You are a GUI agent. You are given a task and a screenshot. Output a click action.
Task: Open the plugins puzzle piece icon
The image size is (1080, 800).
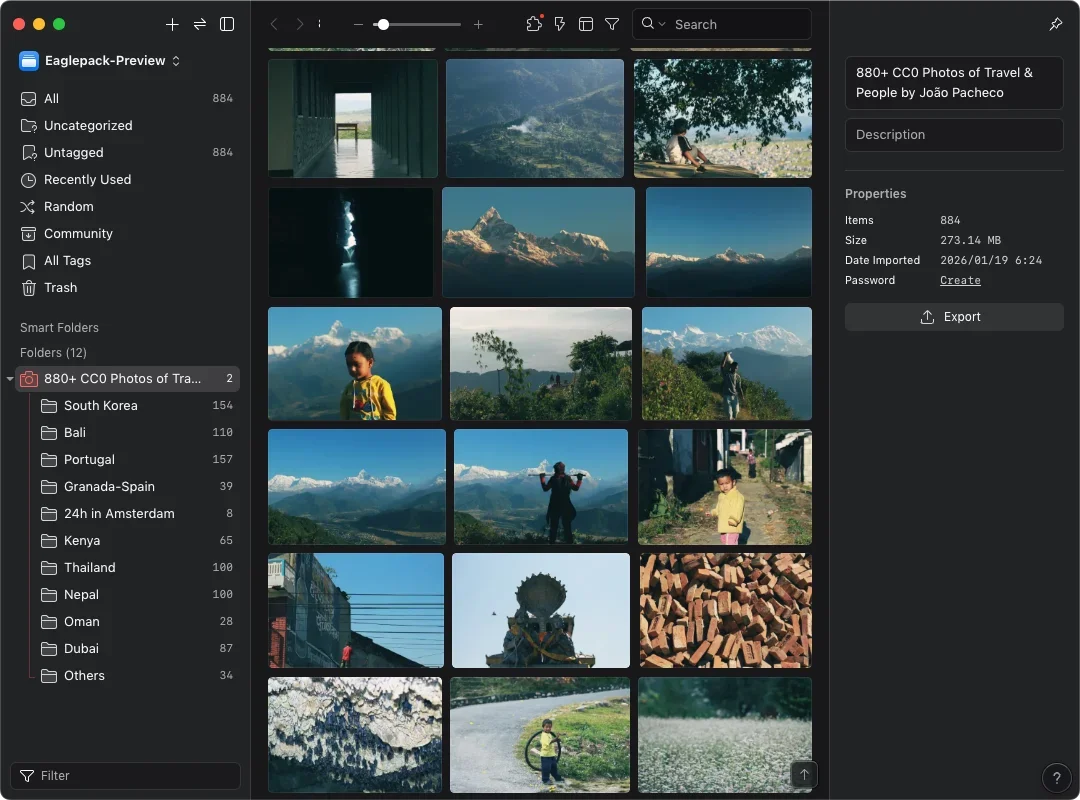click(533, 24)
